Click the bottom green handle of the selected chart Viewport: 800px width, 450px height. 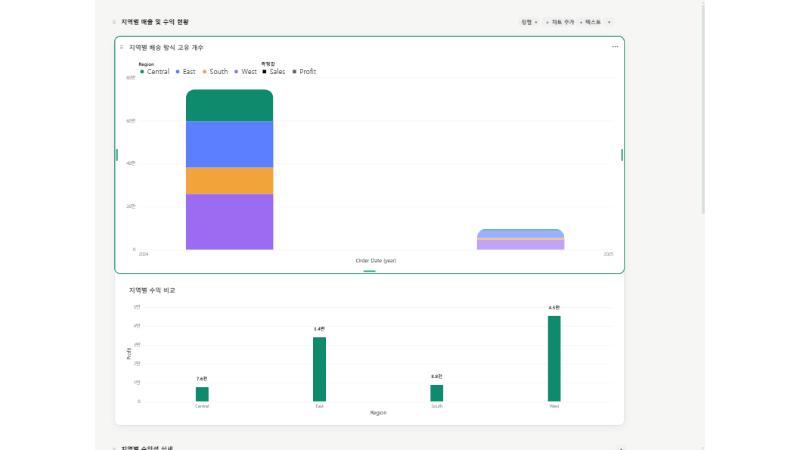point(369,271)
